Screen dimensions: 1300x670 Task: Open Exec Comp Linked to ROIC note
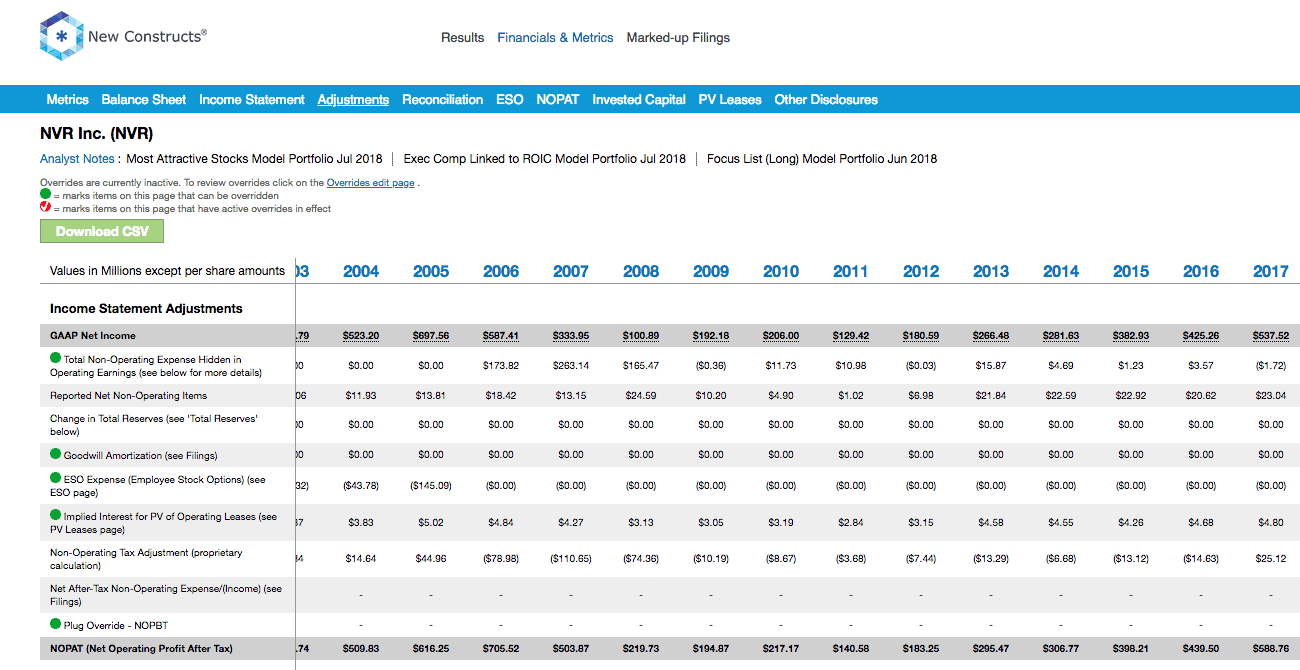tap(545, 159)
